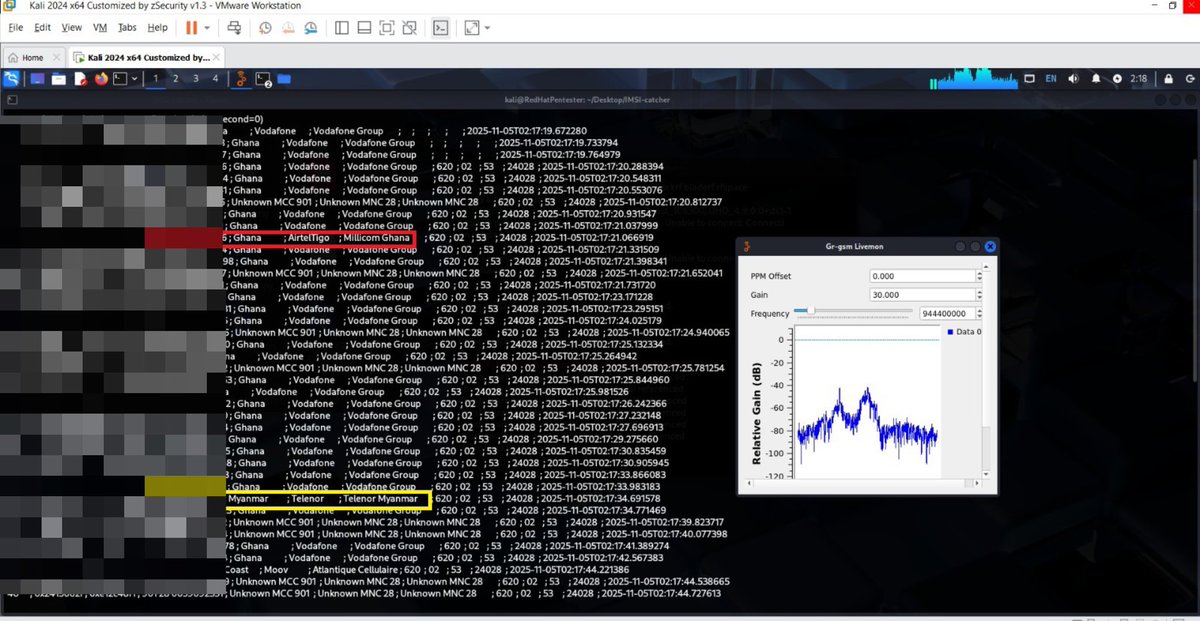Screen dimensions: 1200x621
Task: Toggle the thumbnail bar view icon
Action: (x=363, y=27)
